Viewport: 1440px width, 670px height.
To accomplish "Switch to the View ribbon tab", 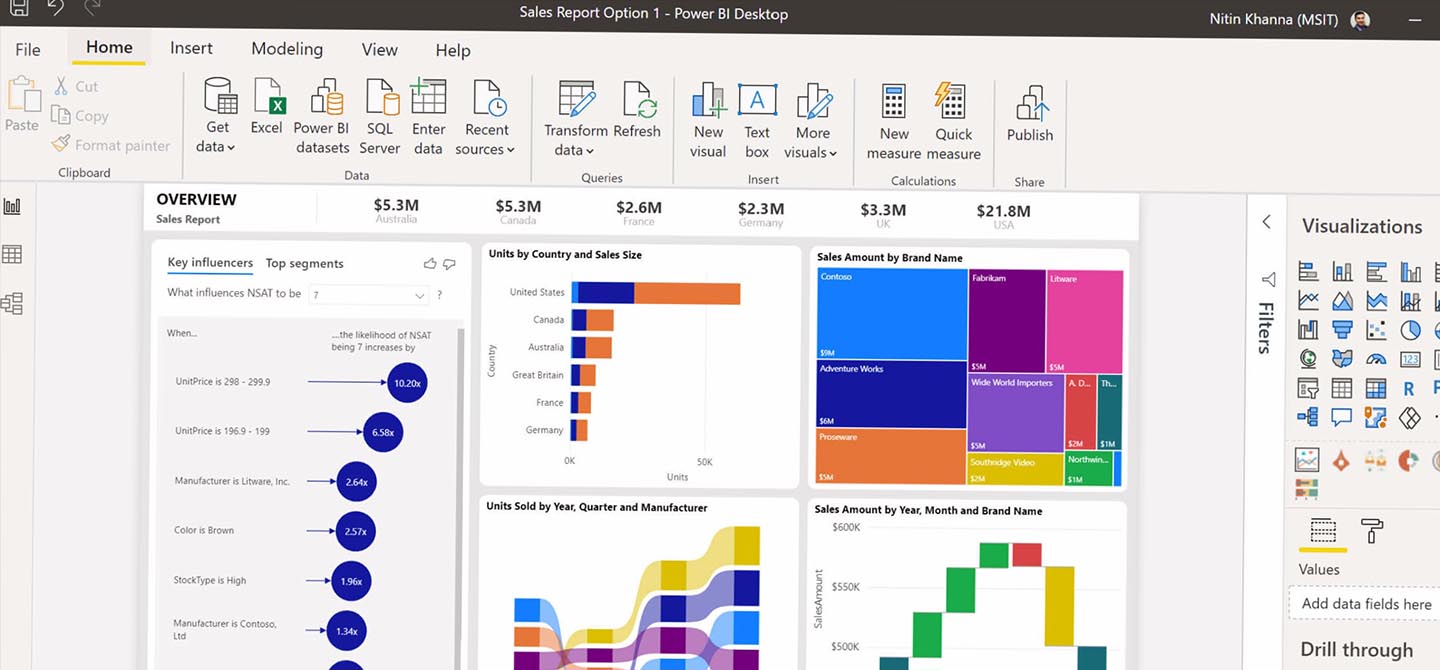I will tap(379, 49).
